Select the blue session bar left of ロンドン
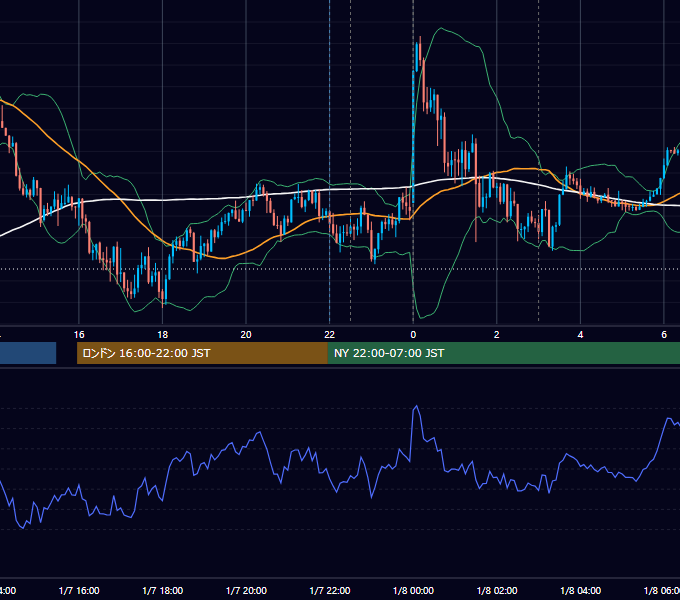The height and width of the screenshot is (600, 680). [x=28, y=353]
